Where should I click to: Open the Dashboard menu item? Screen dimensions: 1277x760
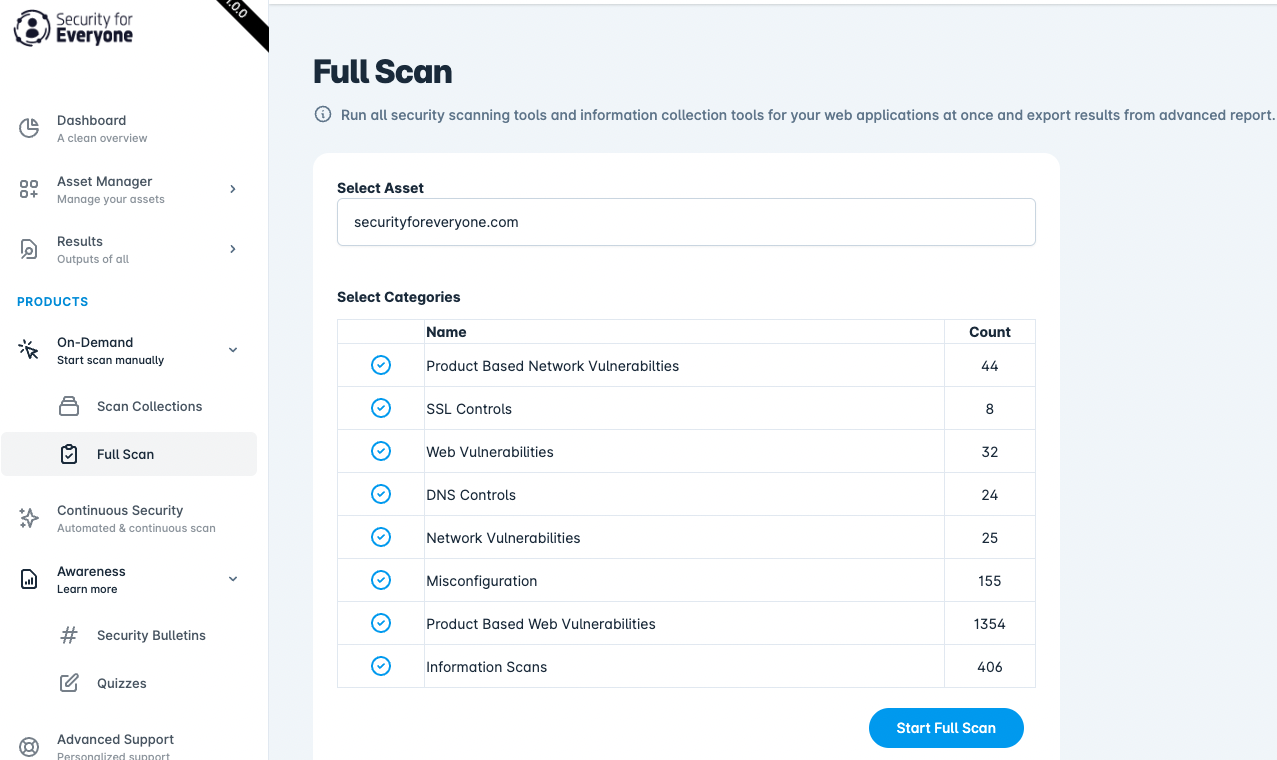pos(129,128)
